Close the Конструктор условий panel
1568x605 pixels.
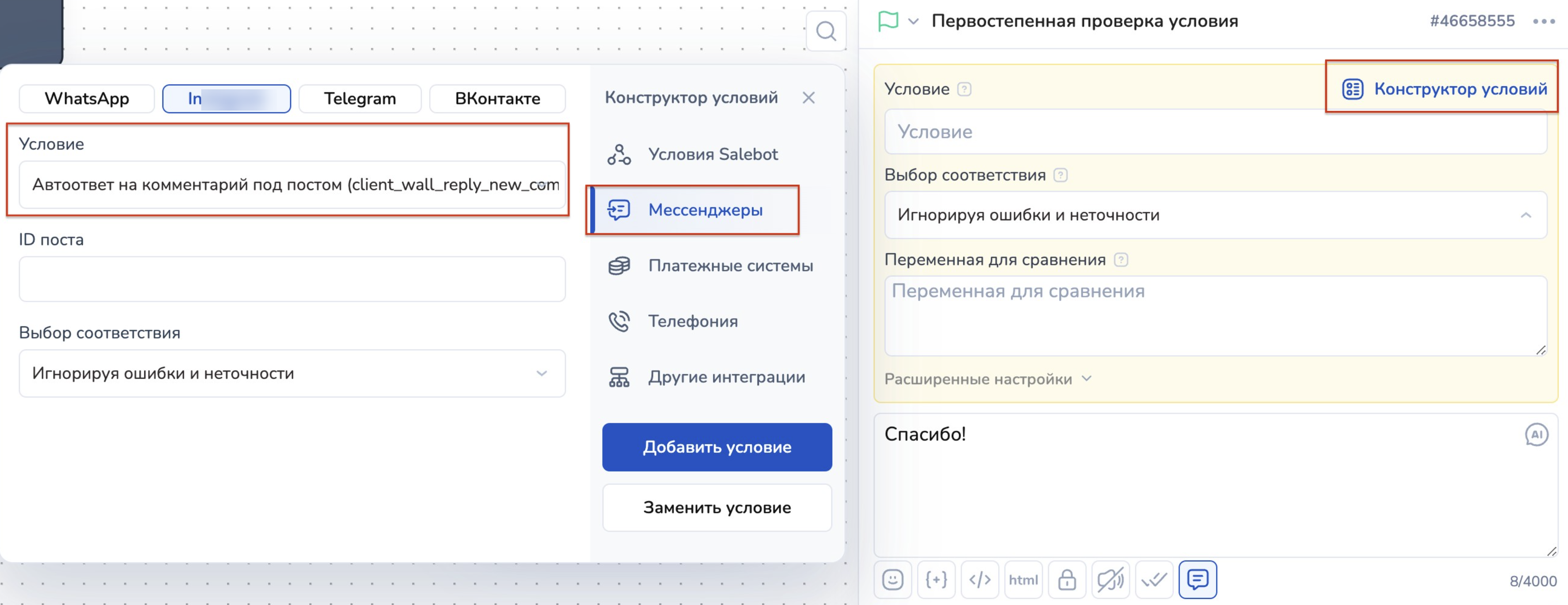[808, 97]
